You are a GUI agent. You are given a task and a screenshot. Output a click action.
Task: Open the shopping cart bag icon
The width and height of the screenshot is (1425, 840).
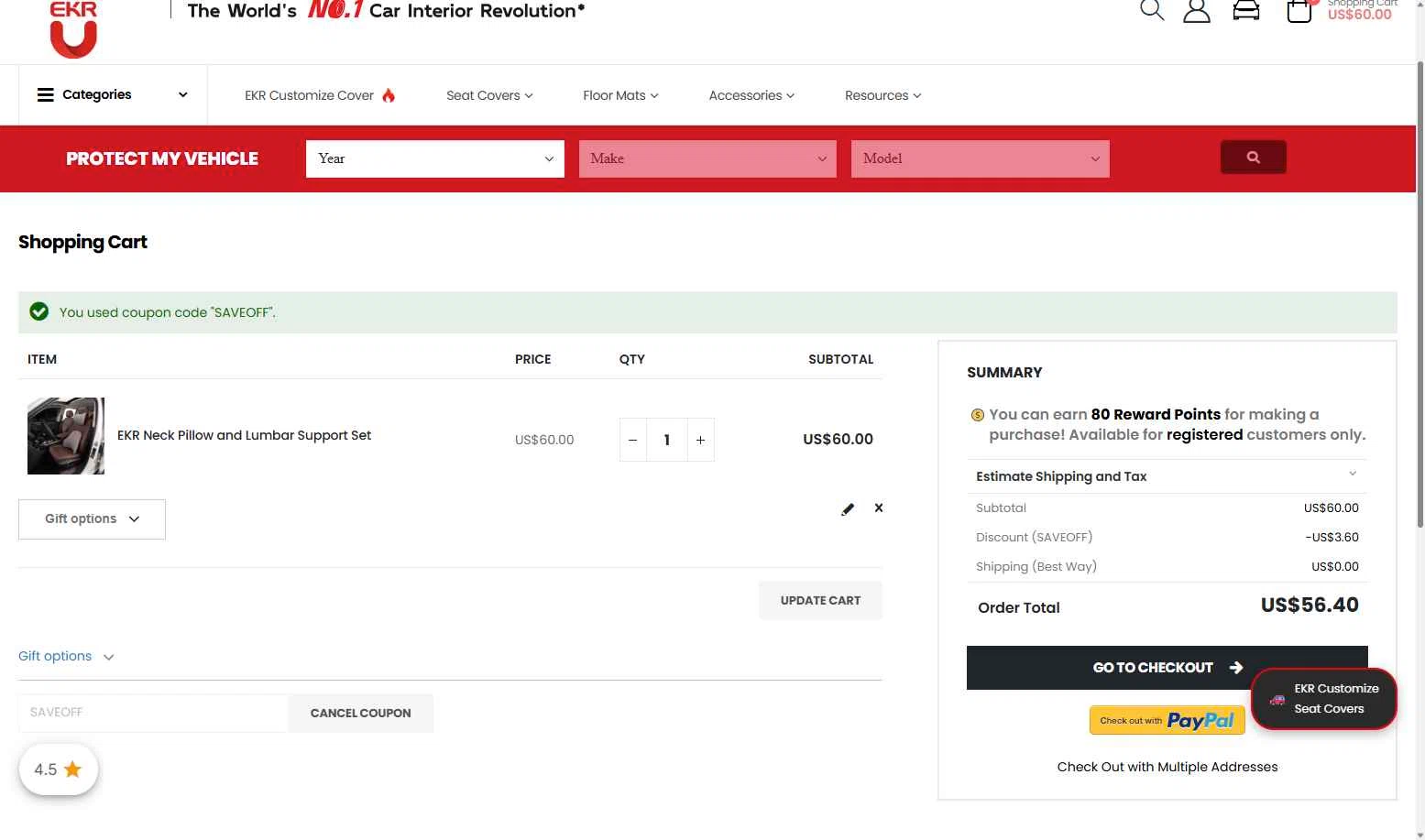click(1299, 11)
